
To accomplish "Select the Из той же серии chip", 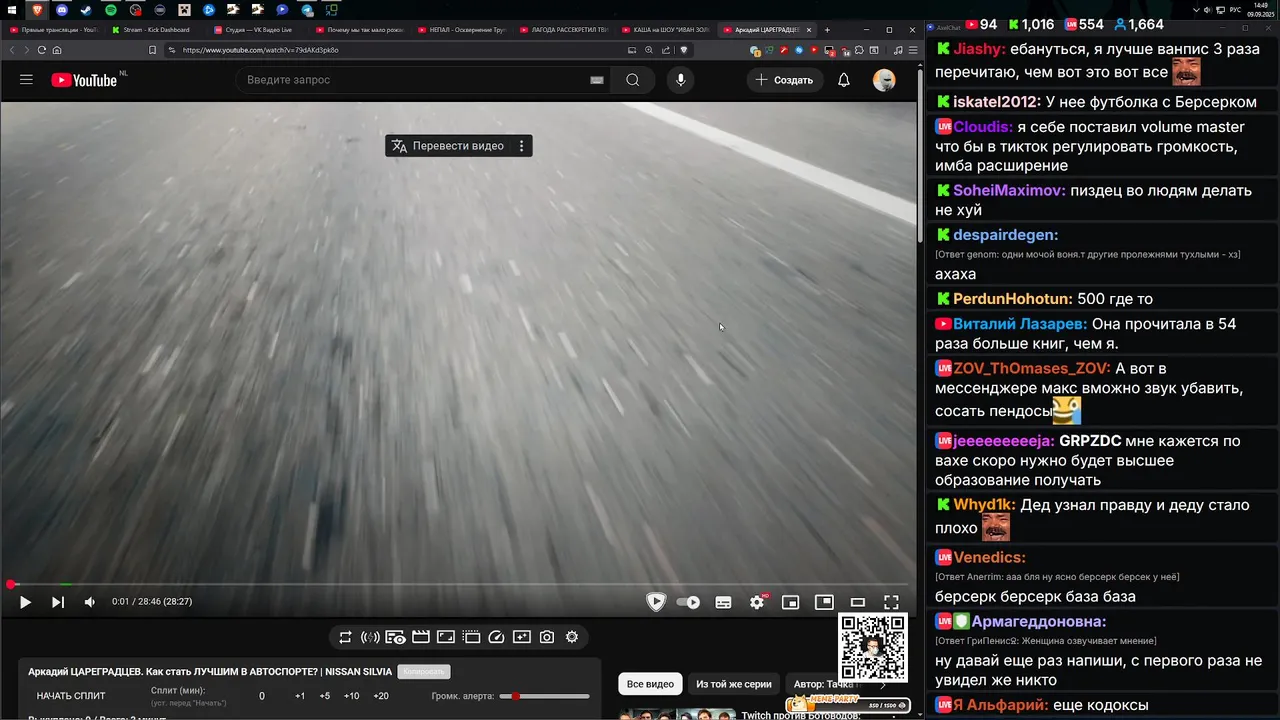I will 734,684.
